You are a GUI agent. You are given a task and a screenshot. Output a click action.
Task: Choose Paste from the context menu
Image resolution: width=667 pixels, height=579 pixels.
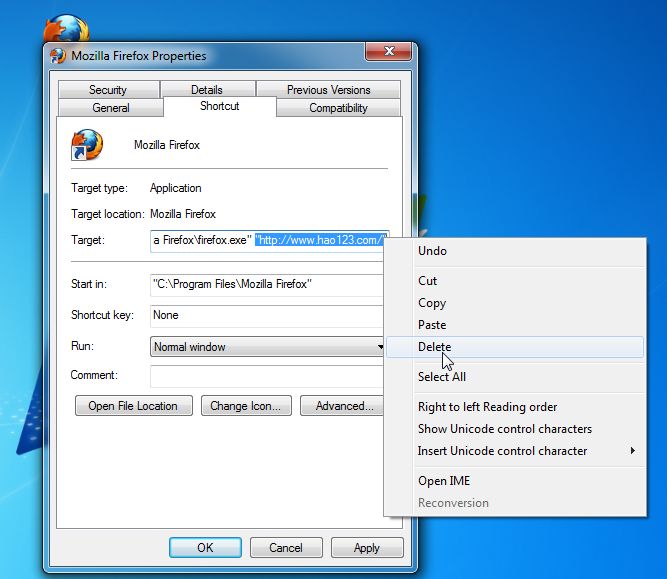point(515,325)
